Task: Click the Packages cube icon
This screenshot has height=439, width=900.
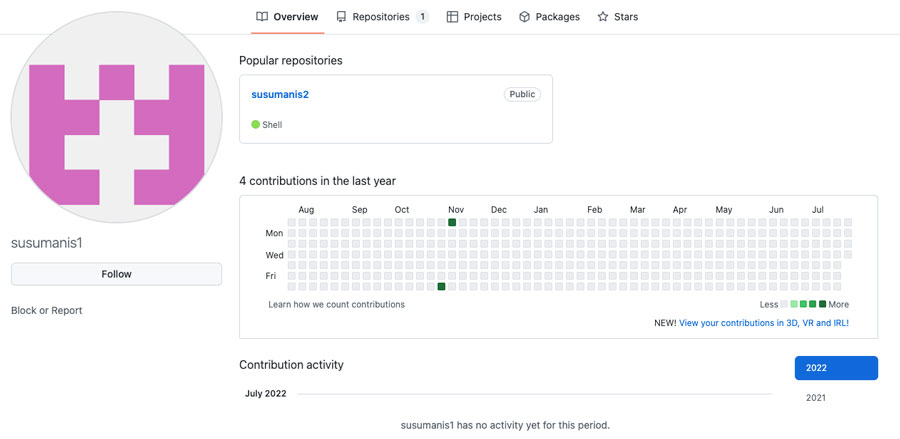Action: [x=524, y=17]
